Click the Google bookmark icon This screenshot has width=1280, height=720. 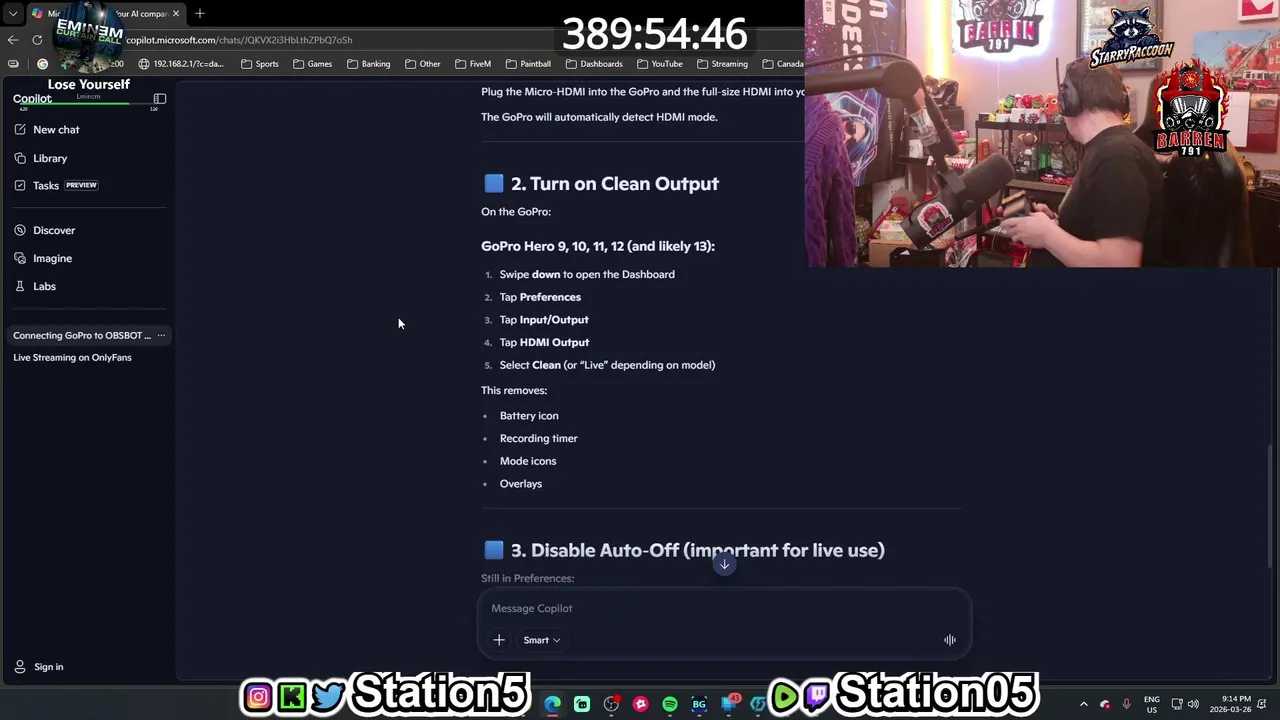coord(42,63)
